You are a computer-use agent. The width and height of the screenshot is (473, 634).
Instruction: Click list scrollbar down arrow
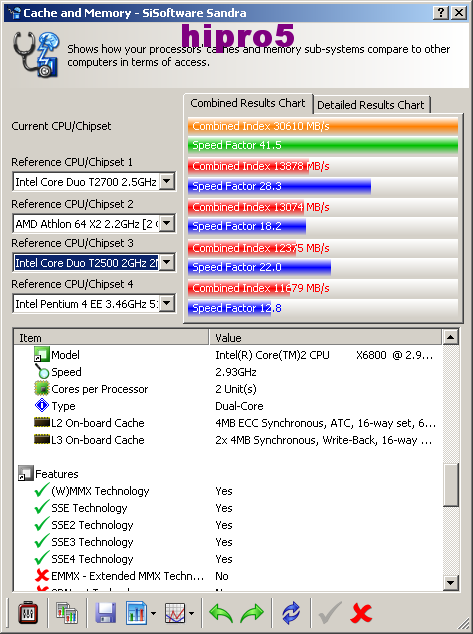450,583
